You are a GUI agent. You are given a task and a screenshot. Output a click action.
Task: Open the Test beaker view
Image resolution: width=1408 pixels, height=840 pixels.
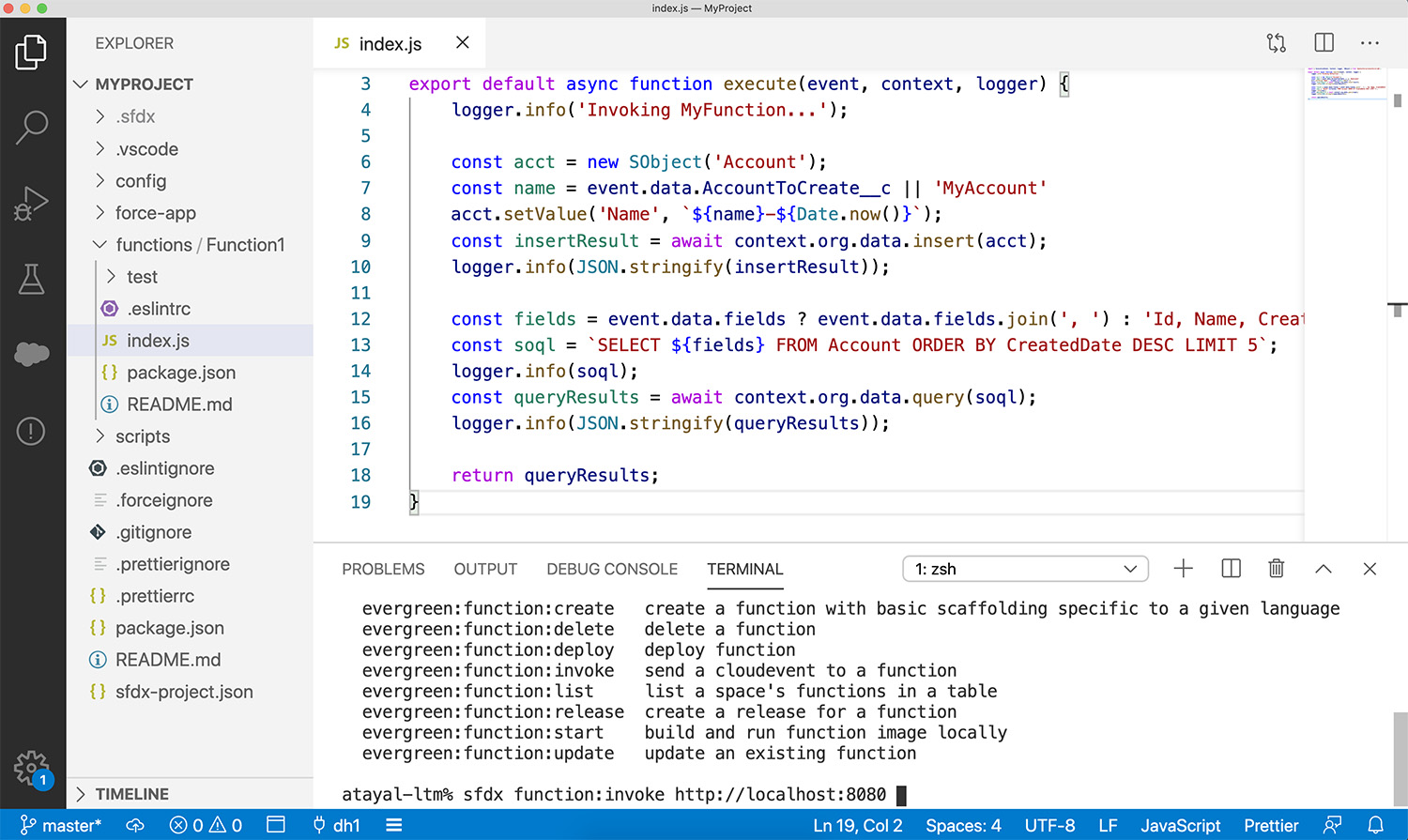click(32, 279)
